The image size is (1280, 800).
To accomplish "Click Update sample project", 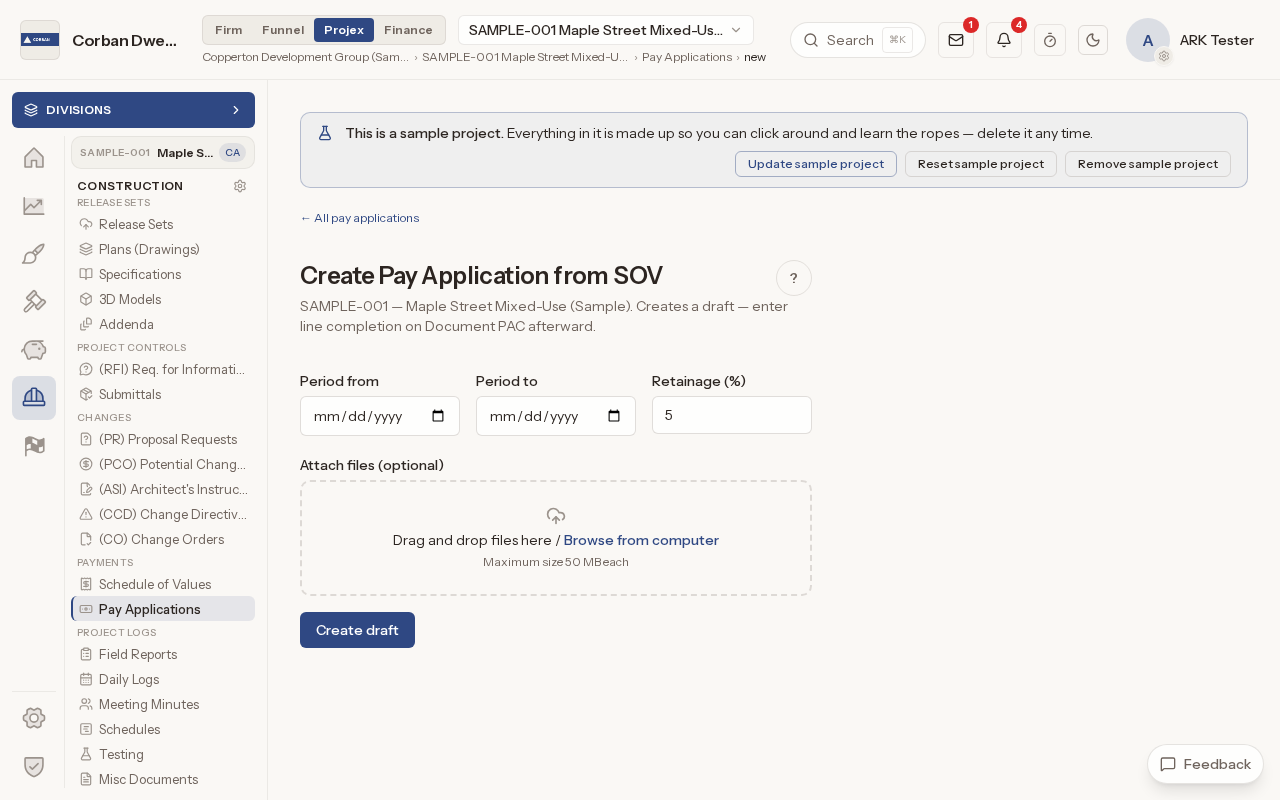I will [816, 164].
